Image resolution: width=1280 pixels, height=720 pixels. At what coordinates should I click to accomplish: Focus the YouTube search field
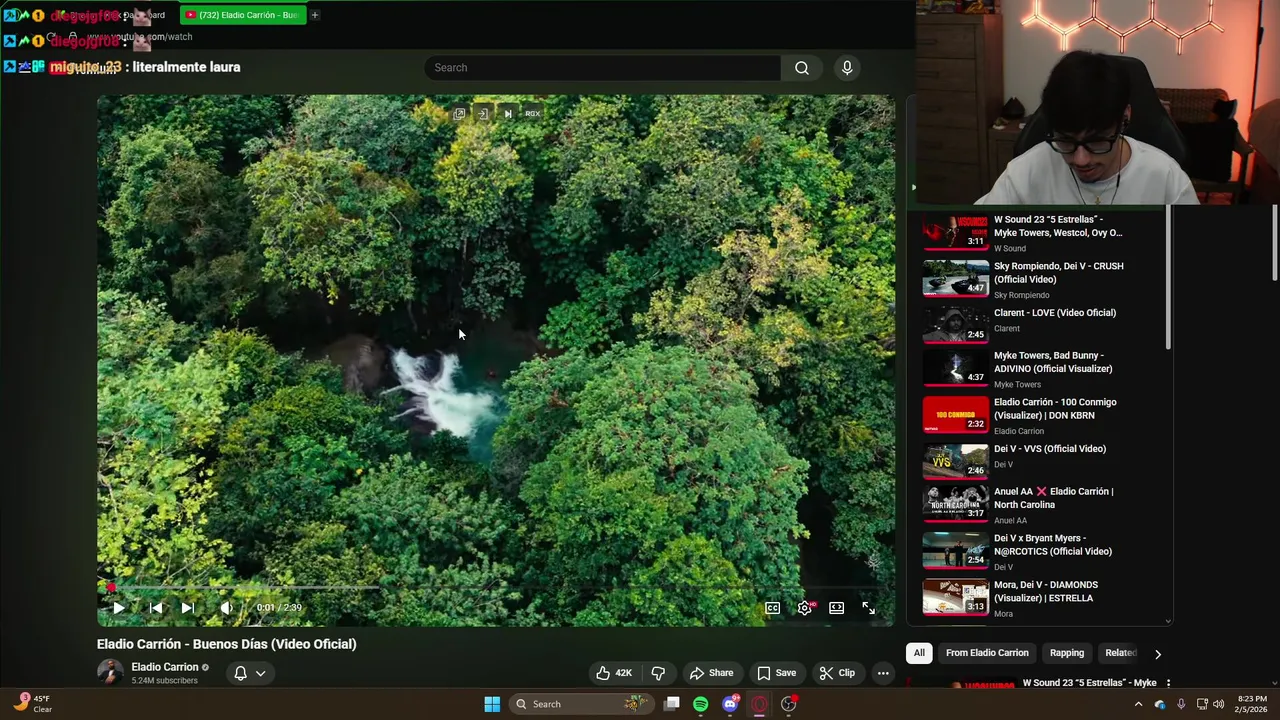click(x=603, y=67)
